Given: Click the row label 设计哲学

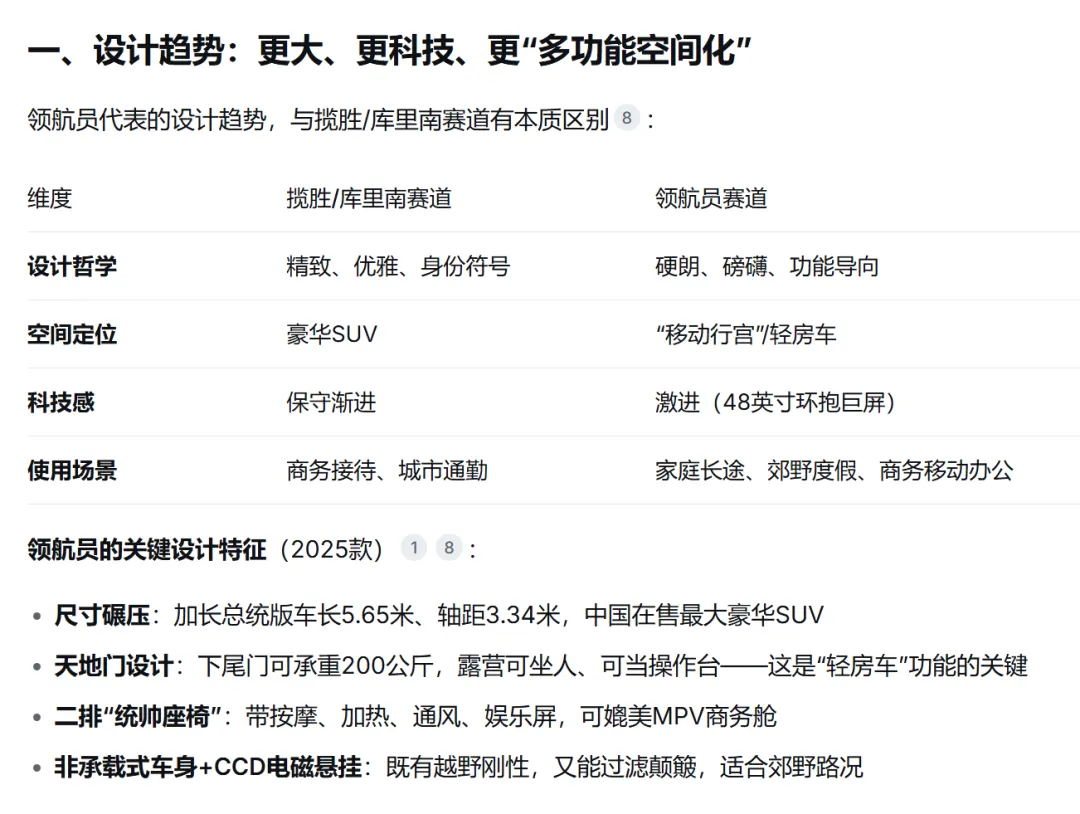Looking at the screenshot, I should click(72, 266).
